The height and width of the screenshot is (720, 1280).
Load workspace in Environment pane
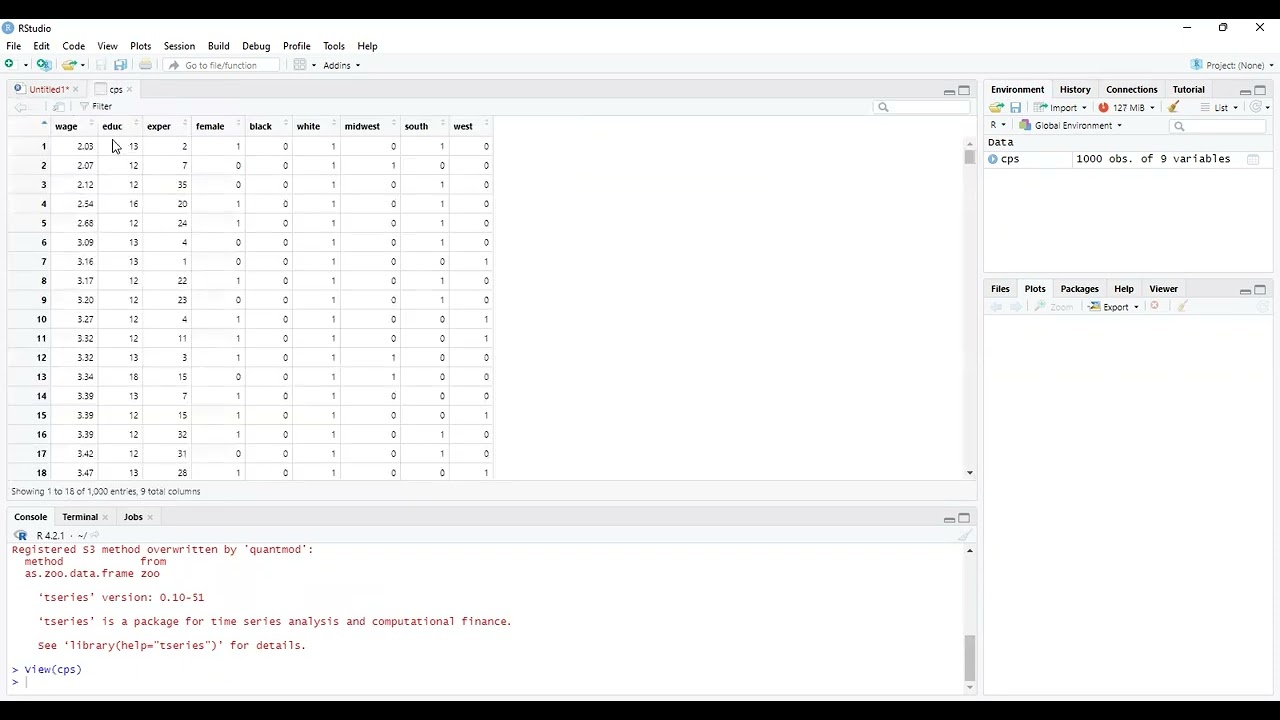(x=997, y=108)
